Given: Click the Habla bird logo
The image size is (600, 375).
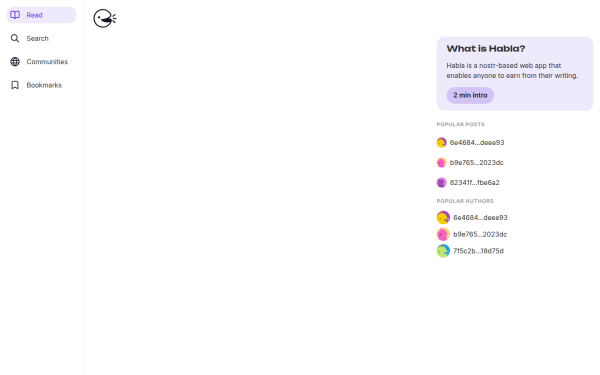Looking at the screenshot, I should pos(104,18).
